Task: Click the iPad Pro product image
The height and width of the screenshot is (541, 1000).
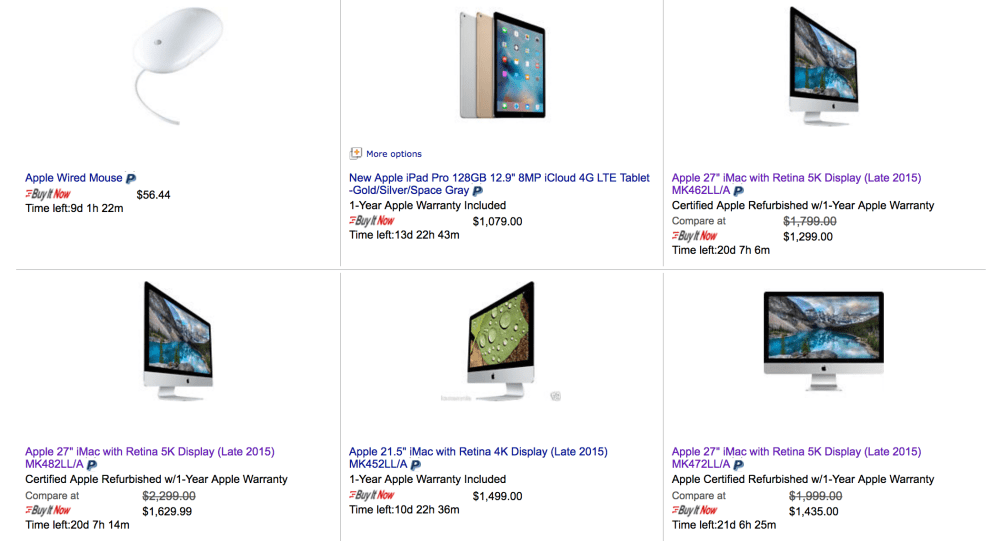Action: 502,65
